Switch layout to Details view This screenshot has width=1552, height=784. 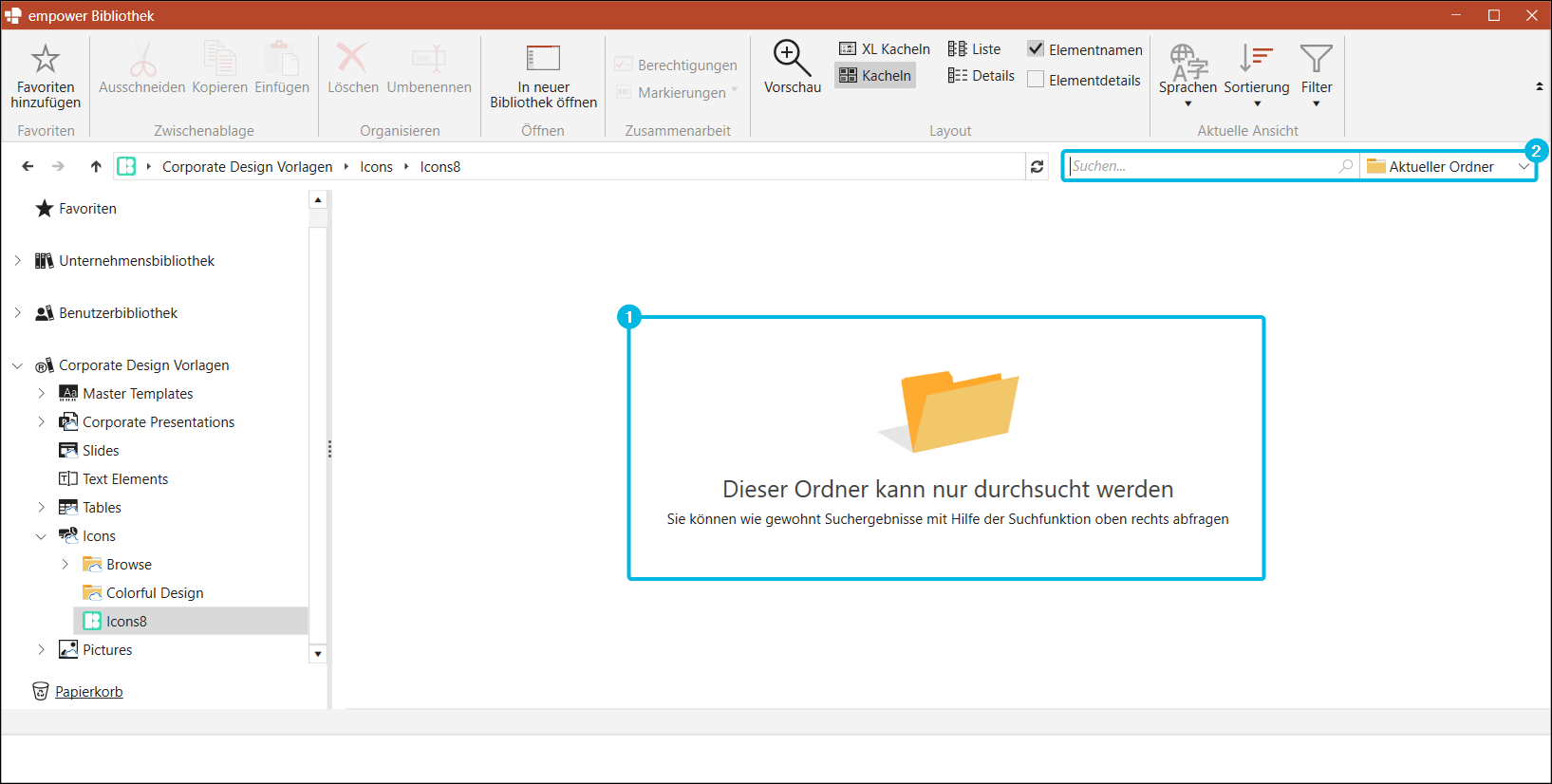(x=982, y=76)
